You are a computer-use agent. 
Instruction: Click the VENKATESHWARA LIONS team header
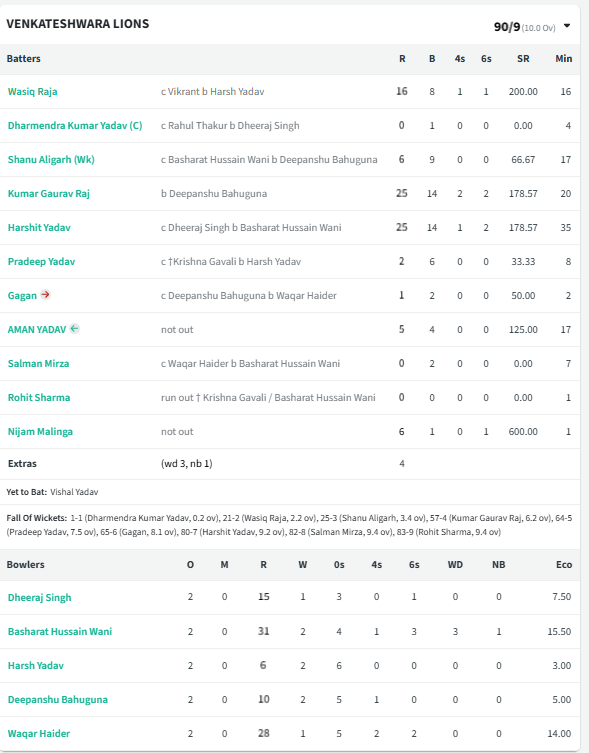click(78, 24)
